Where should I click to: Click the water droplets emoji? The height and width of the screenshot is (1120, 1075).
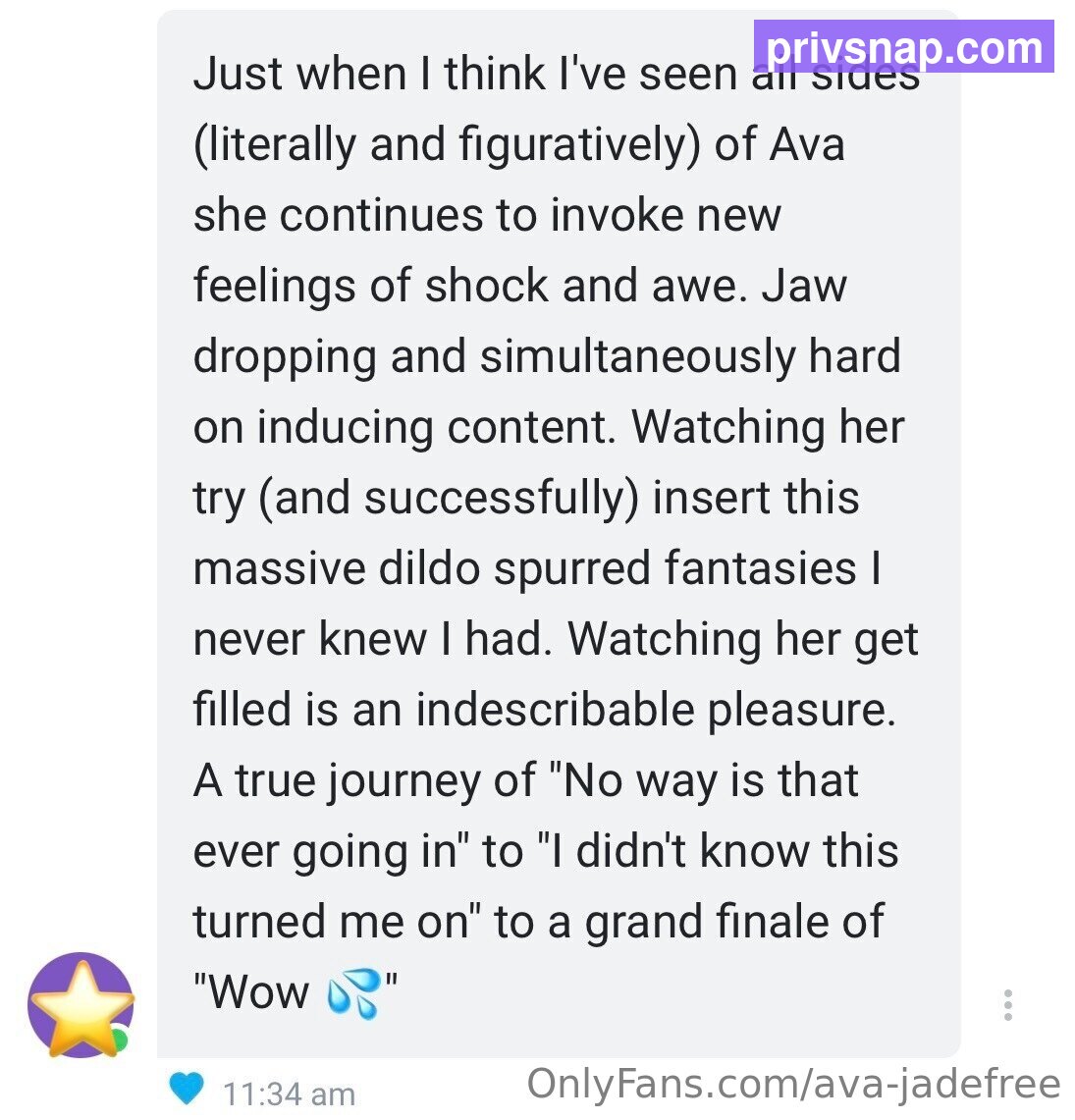[x=352, y=992]
